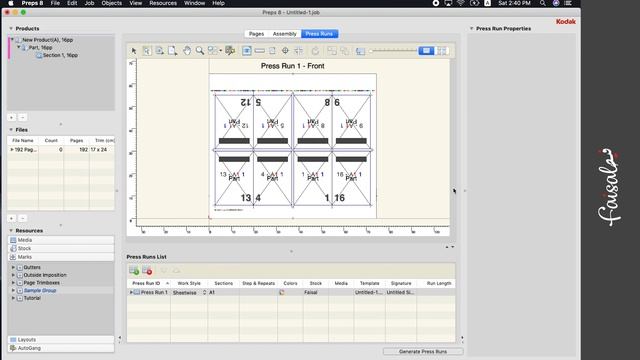Collapse the Products panel
This screenshot has height=360, width=640.
coord(11,29)
